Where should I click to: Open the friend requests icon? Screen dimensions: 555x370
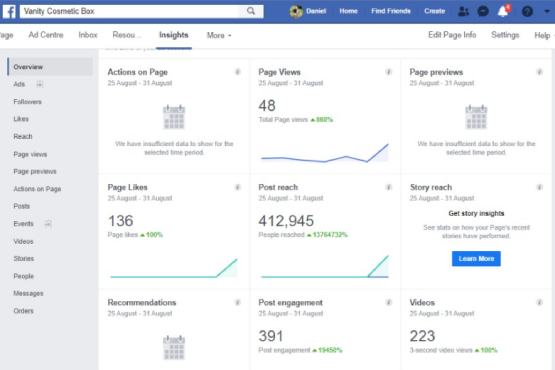coord(463,11)
